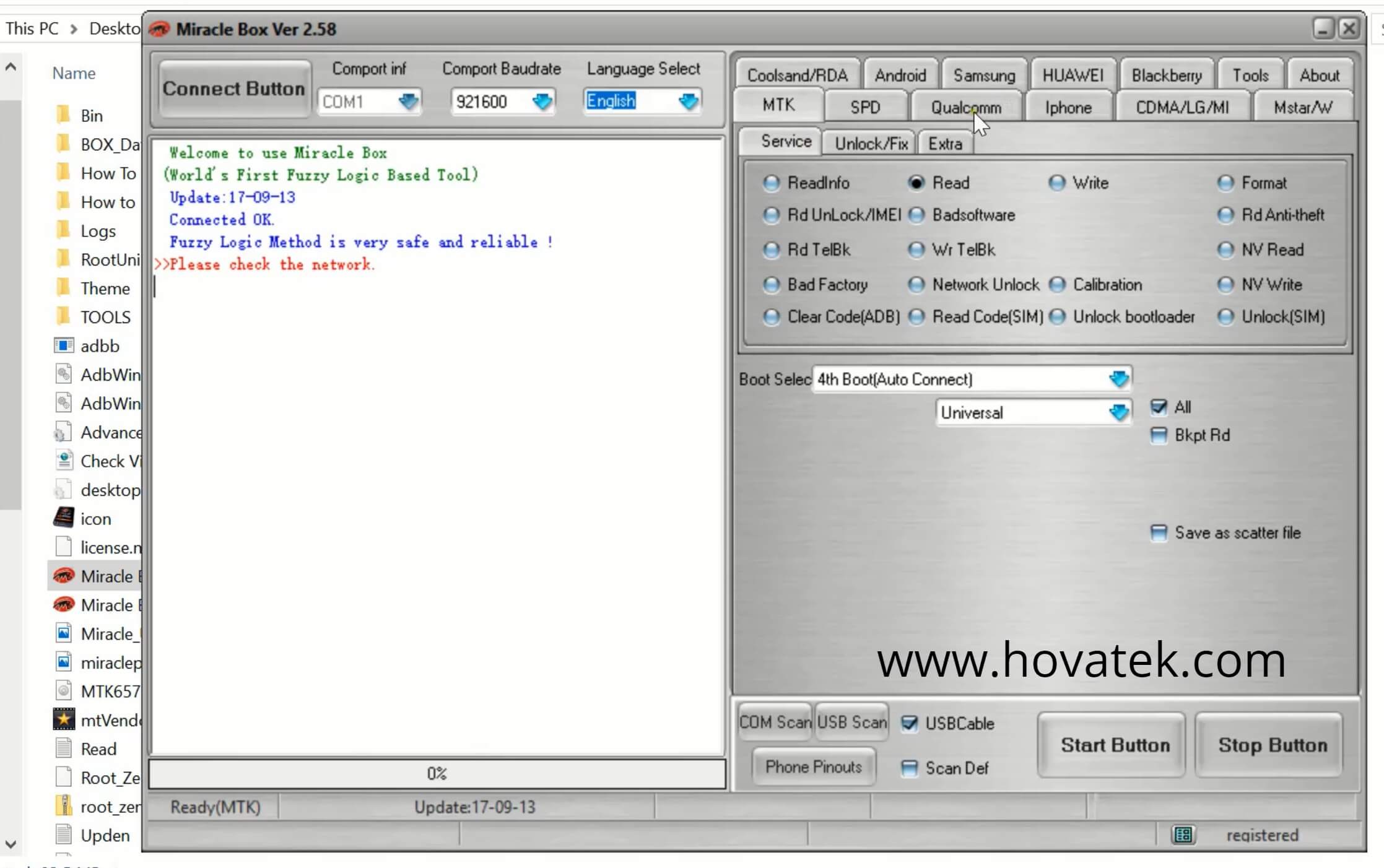This screenshot has width=1384, height=868.
Task: Click the TOOLS folder icon in Explorer
Action: point(63,316)
